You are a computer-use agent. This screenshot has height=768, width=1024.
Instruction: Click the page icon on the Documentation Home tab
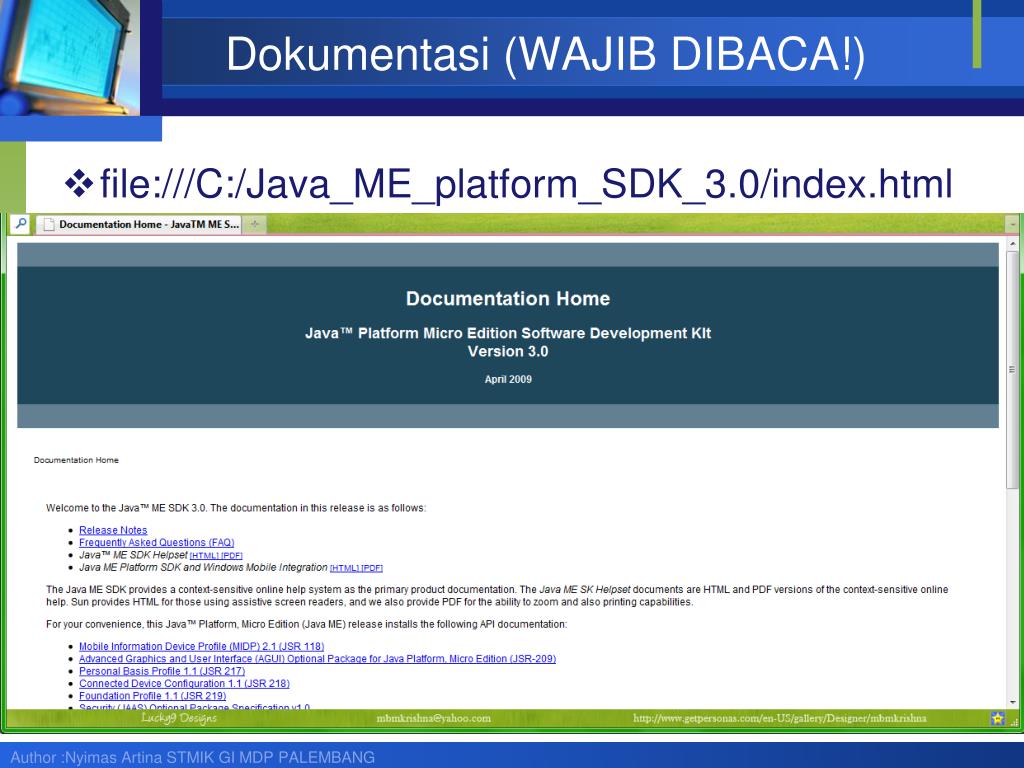47,225
